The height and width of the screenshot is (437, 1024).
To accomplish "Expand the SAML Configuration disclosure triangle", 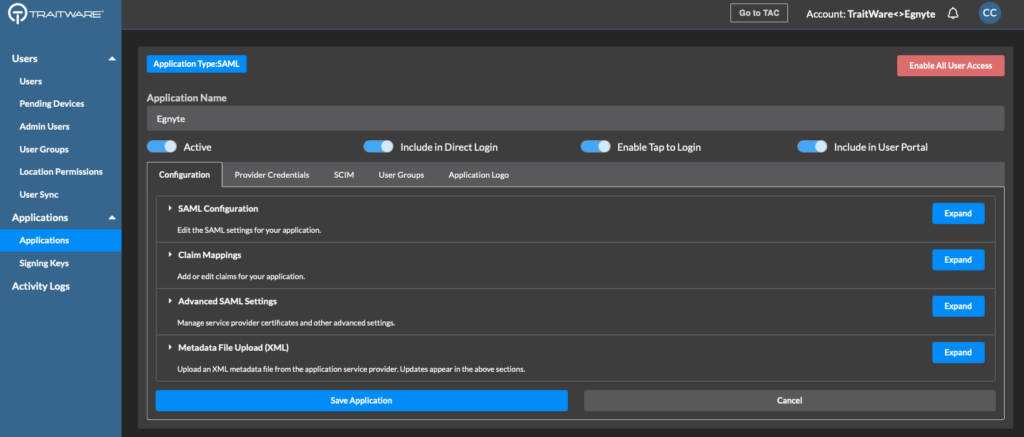I will [170, 208].
